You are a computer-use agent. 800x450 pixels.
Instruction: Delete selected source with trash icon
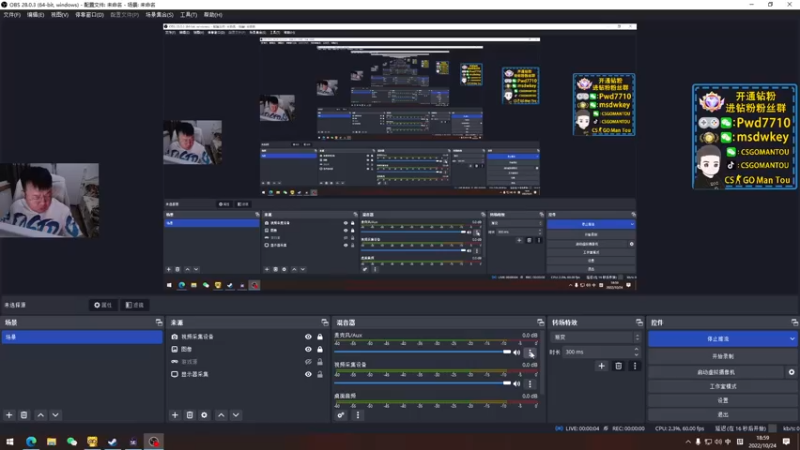pos(190,415)
